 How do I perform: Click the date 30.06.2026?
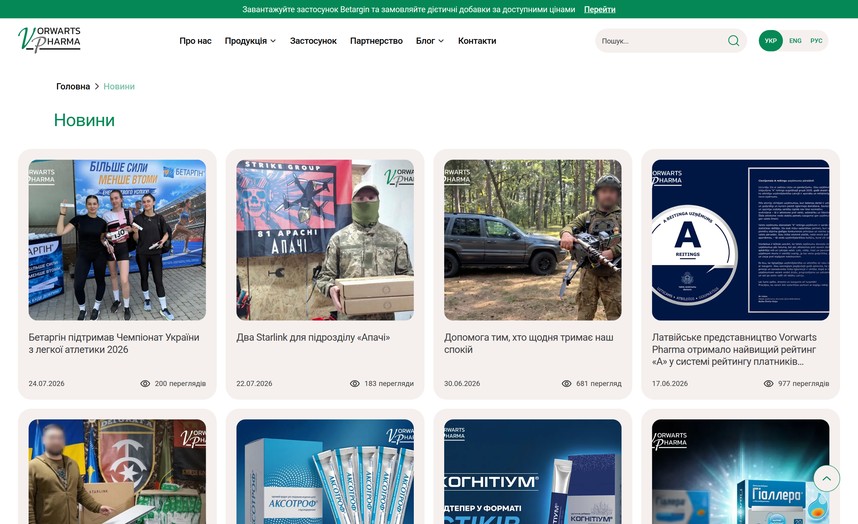pos(462,383)
